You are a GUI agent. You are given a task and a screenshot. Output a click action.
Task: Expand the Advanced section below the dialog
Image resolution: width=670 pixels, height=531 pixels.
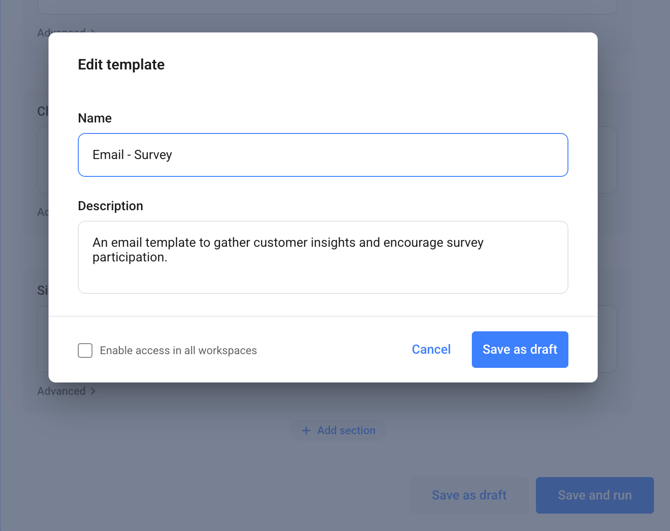click(x=61, y=391)
